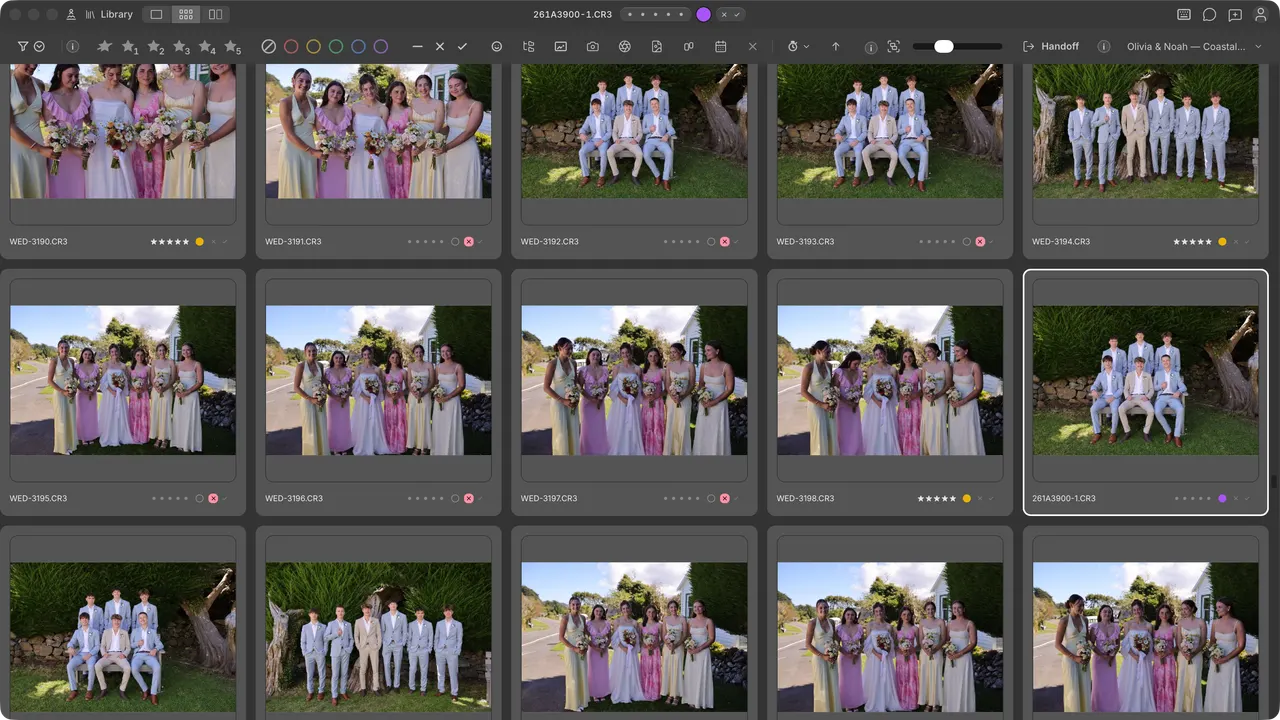This screenshot has height=720, width=1280.
Task: Toggle the reject badge on WED-3195.CR3
Action: point(213,498)
